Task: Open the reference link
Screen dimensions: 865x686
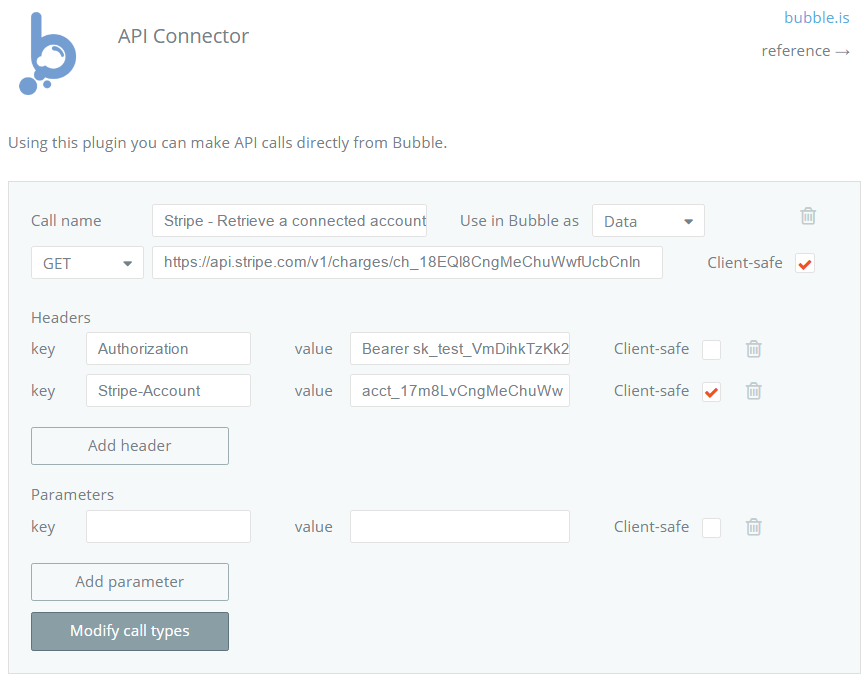Action: [805, 51]
